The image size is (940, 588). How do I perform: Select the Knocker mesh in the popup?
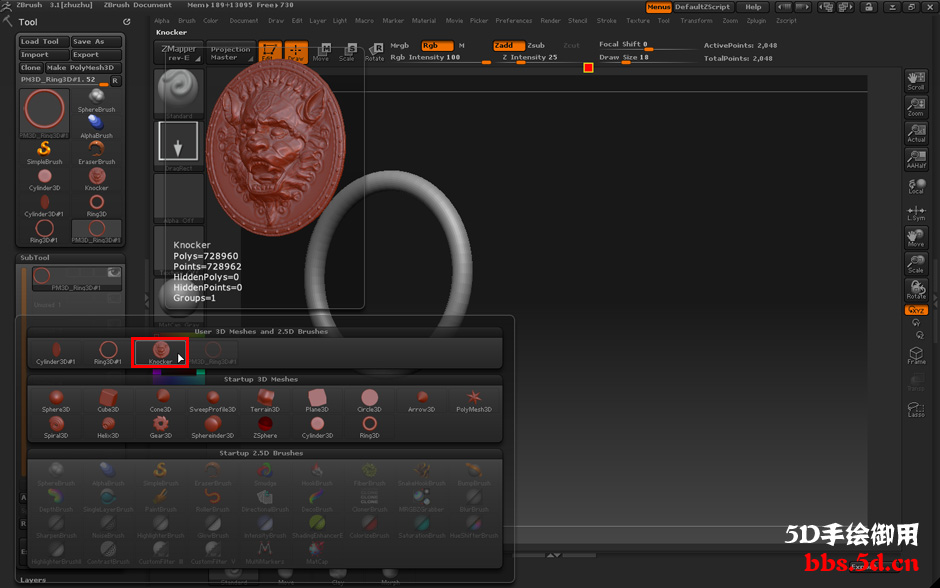pos(160,352)
